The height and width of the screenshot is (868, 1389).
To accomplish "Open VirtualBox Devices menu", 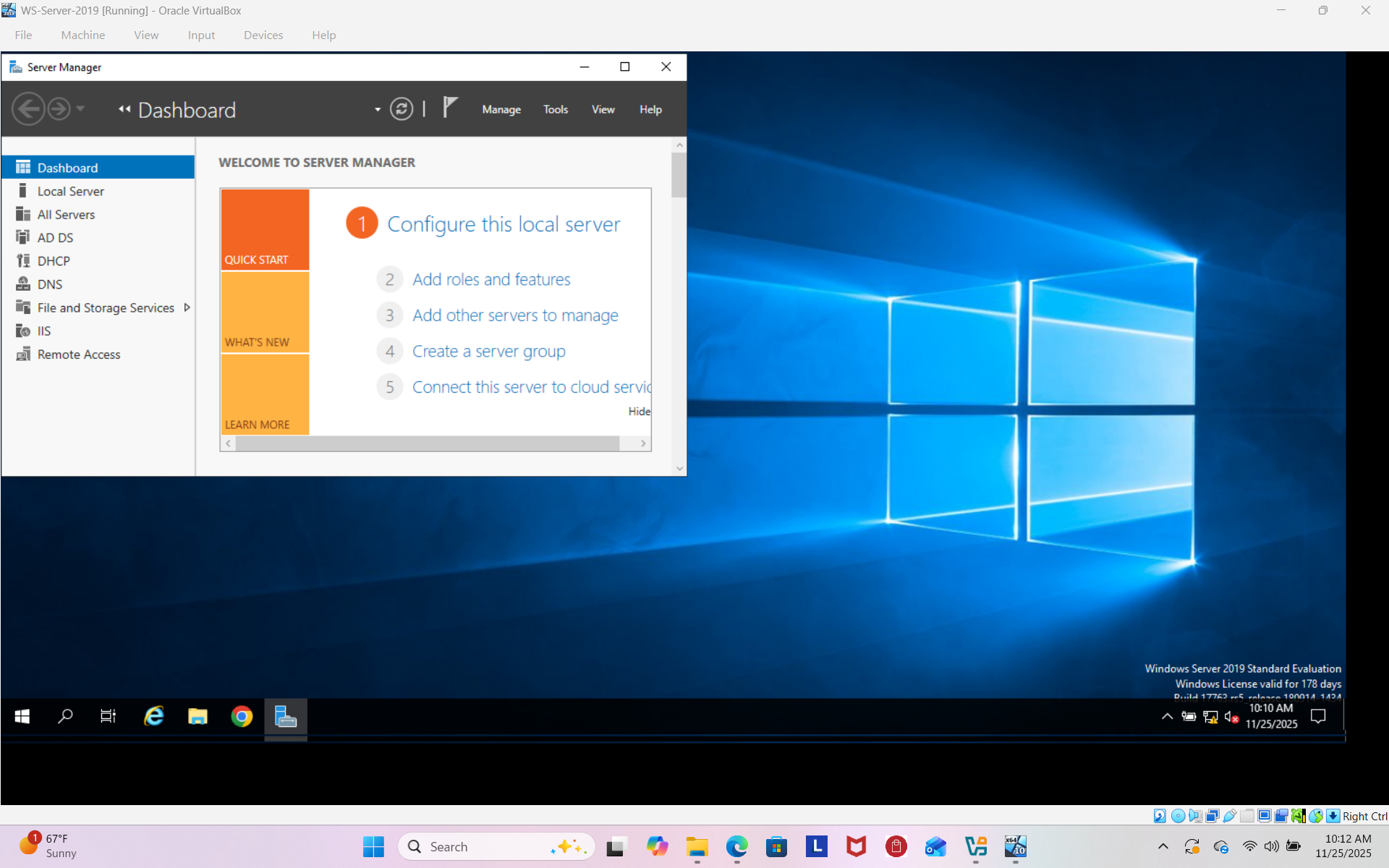I will [x=263, y=35].
